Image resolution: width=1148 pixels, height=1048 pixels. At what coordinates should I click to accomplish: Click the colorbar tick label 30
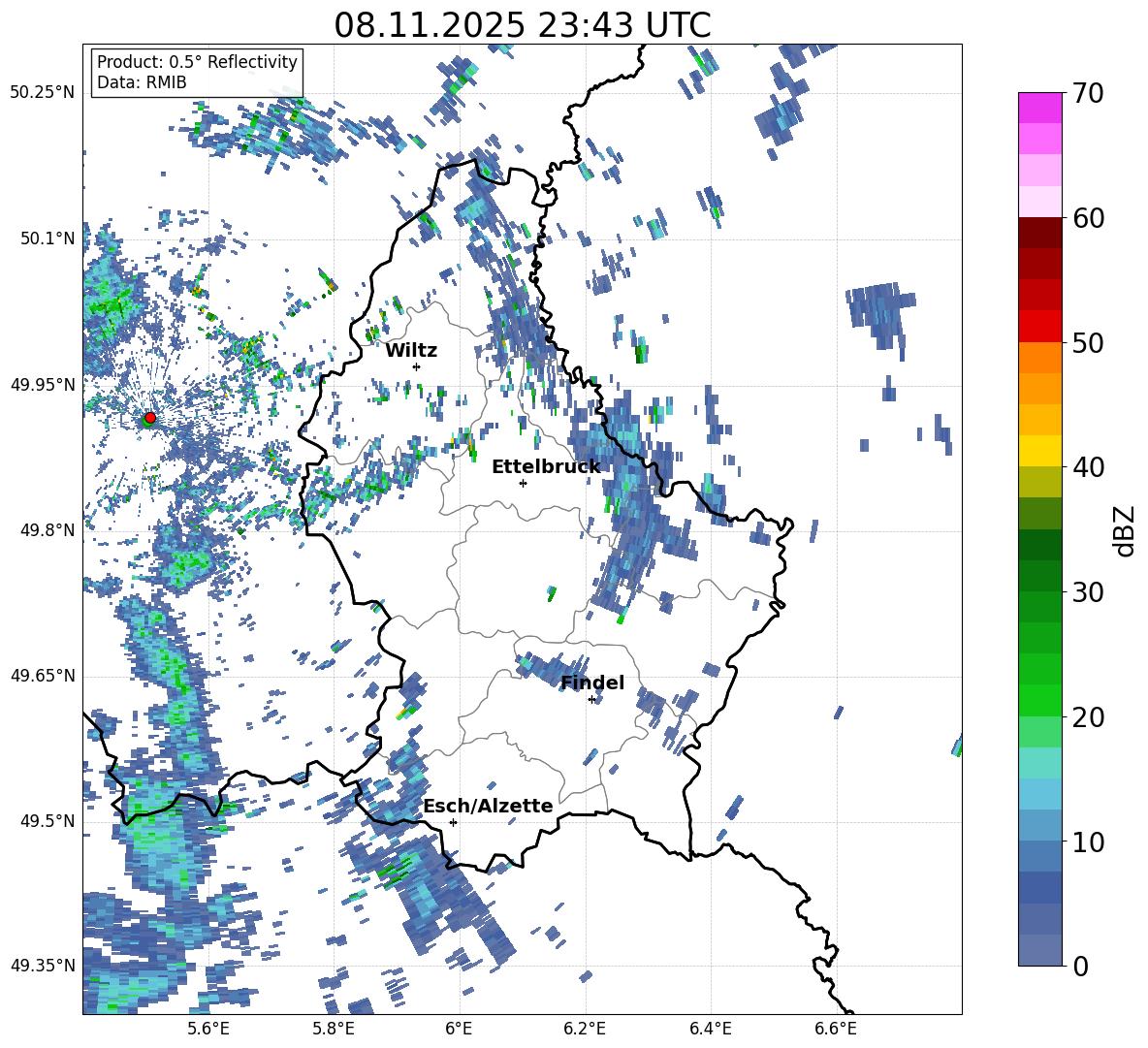[1088, 592]
